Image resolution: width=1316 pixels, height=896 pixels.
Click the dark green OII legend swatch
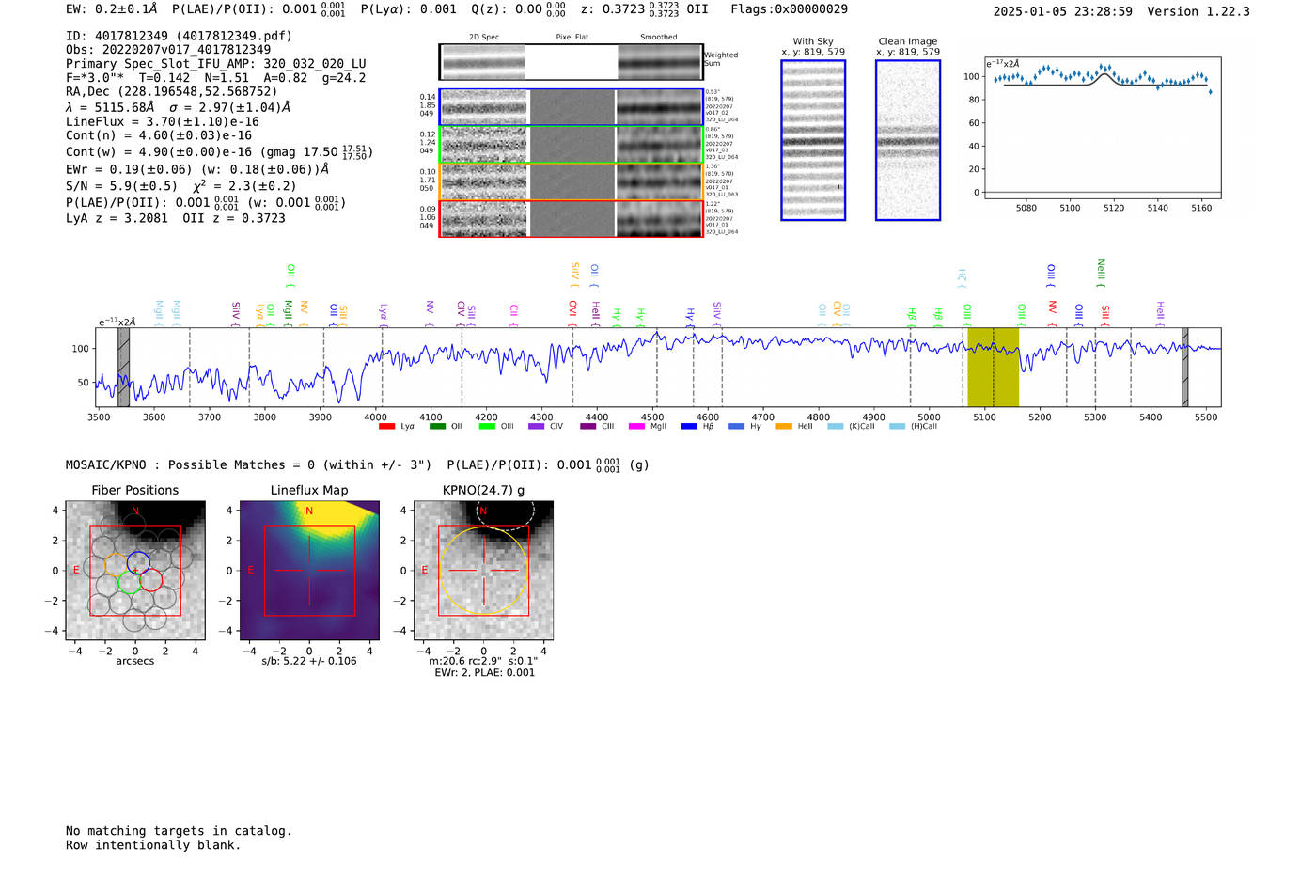pos(437,427)
